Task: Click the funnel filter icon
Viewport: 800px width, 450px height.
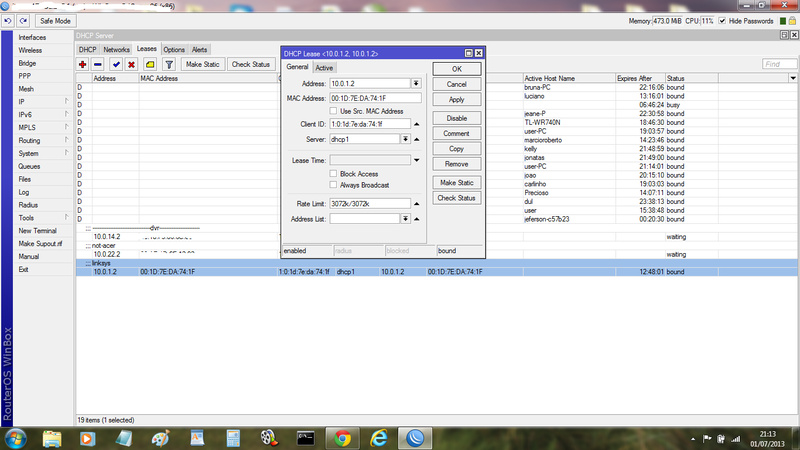Action: [169, 64]
